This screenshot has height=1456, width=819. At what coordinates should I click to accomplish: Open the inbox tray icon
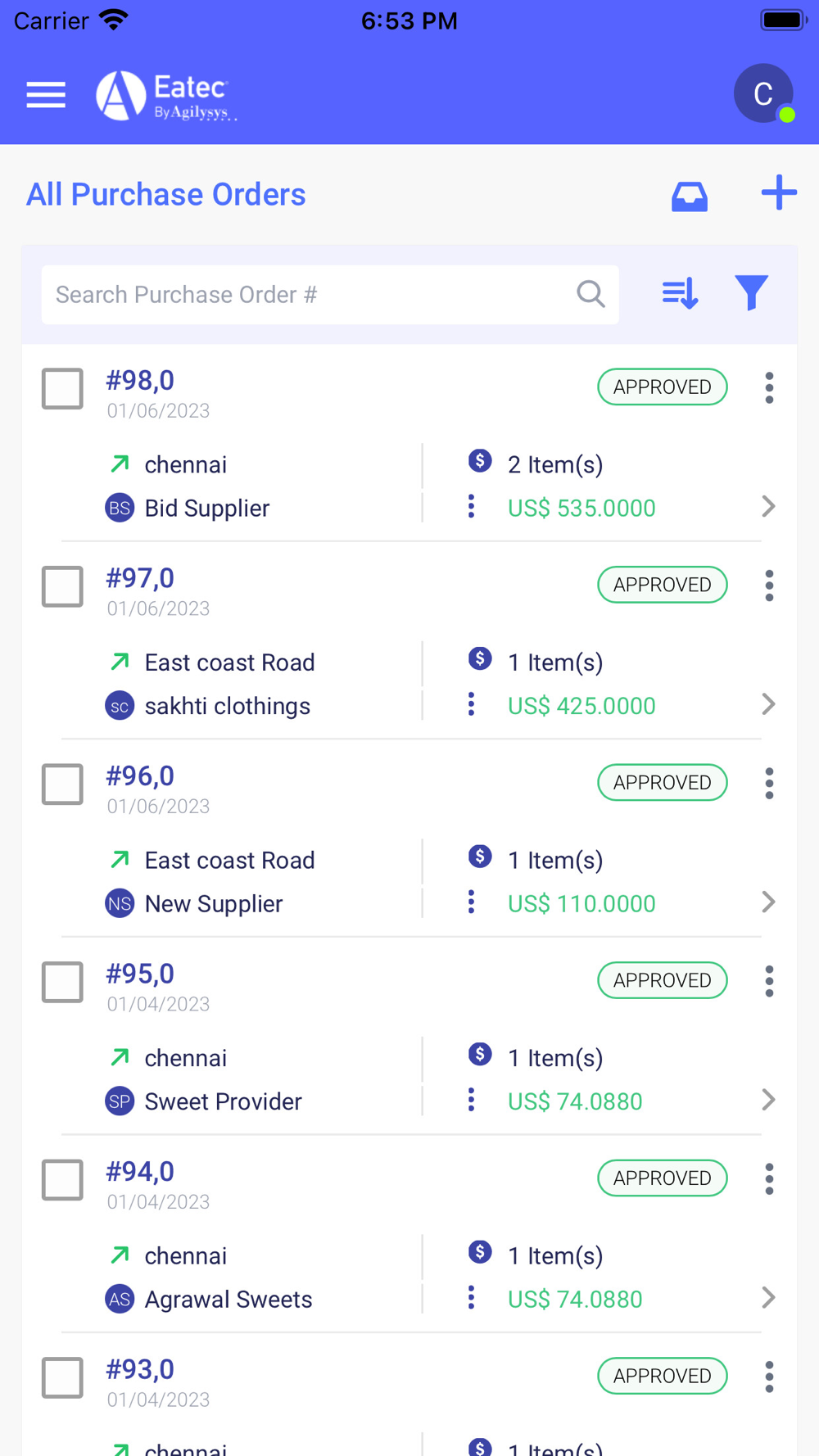point(689,196)
